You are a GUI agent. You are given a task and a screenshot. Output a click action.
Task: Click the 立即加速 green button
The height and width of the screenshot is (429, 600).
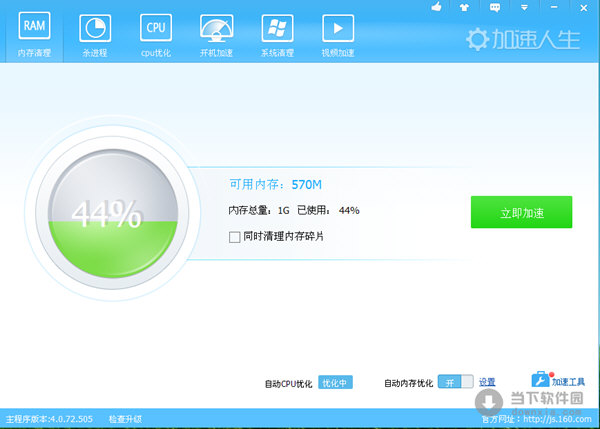521,212
